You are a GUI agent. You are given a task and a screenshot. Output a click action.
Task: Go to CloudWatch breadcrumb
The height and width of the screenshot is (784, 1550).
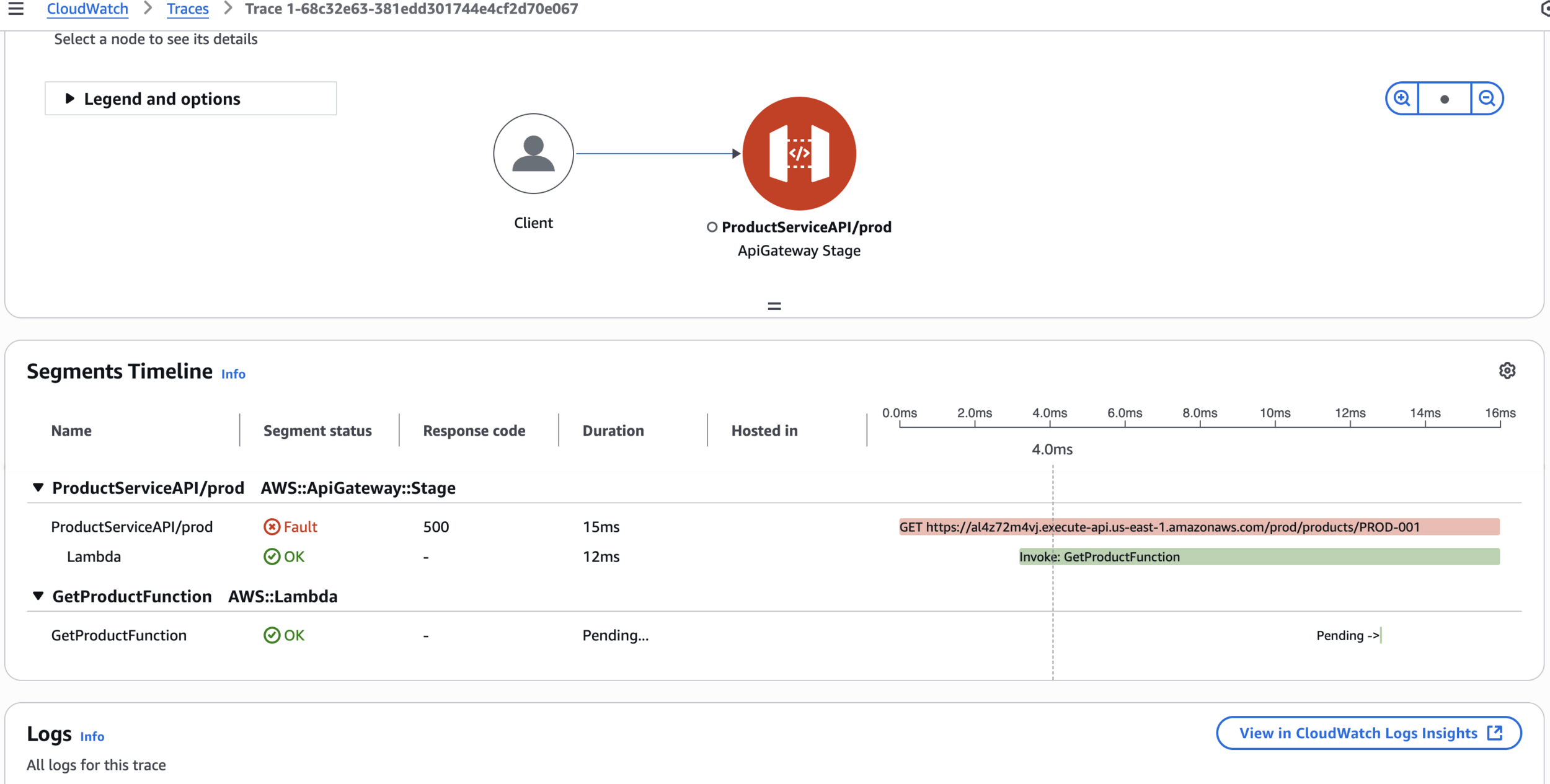click(x=87, y=9)
